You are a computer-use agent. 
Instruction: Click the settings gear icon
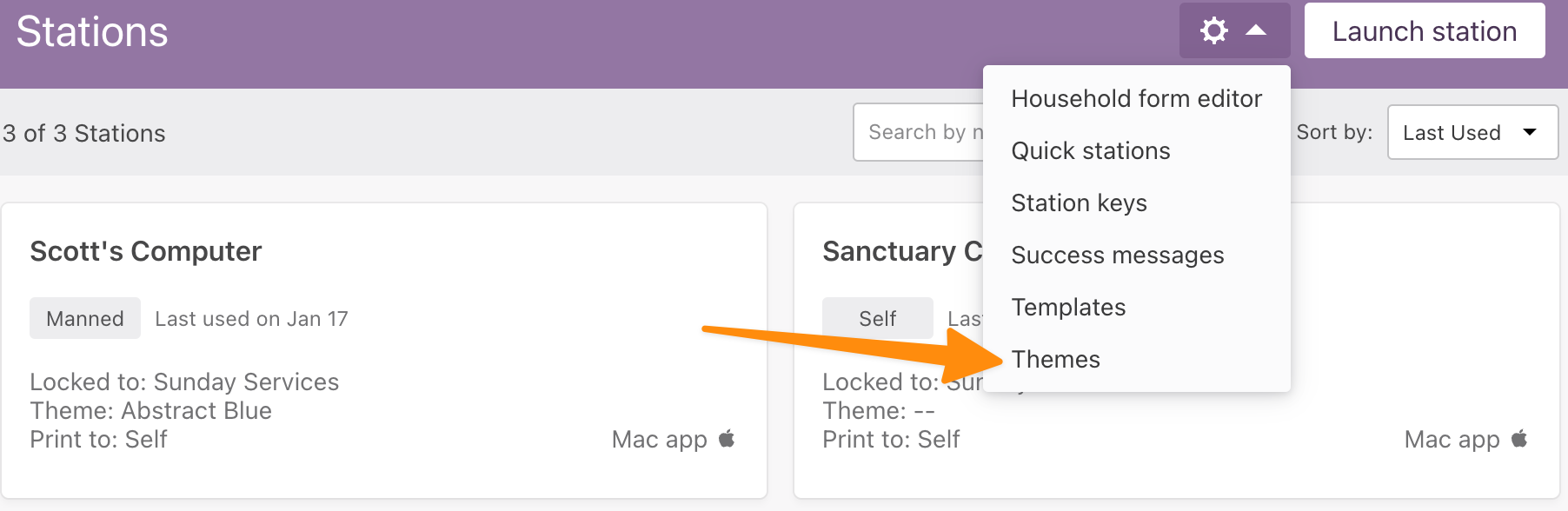[1213, 31]
